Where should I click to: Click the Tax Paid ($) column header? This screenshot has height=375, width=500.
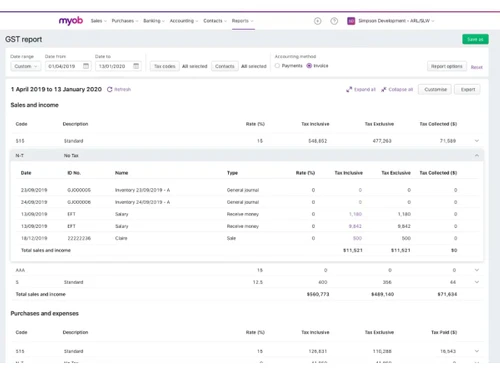(444, 332)
